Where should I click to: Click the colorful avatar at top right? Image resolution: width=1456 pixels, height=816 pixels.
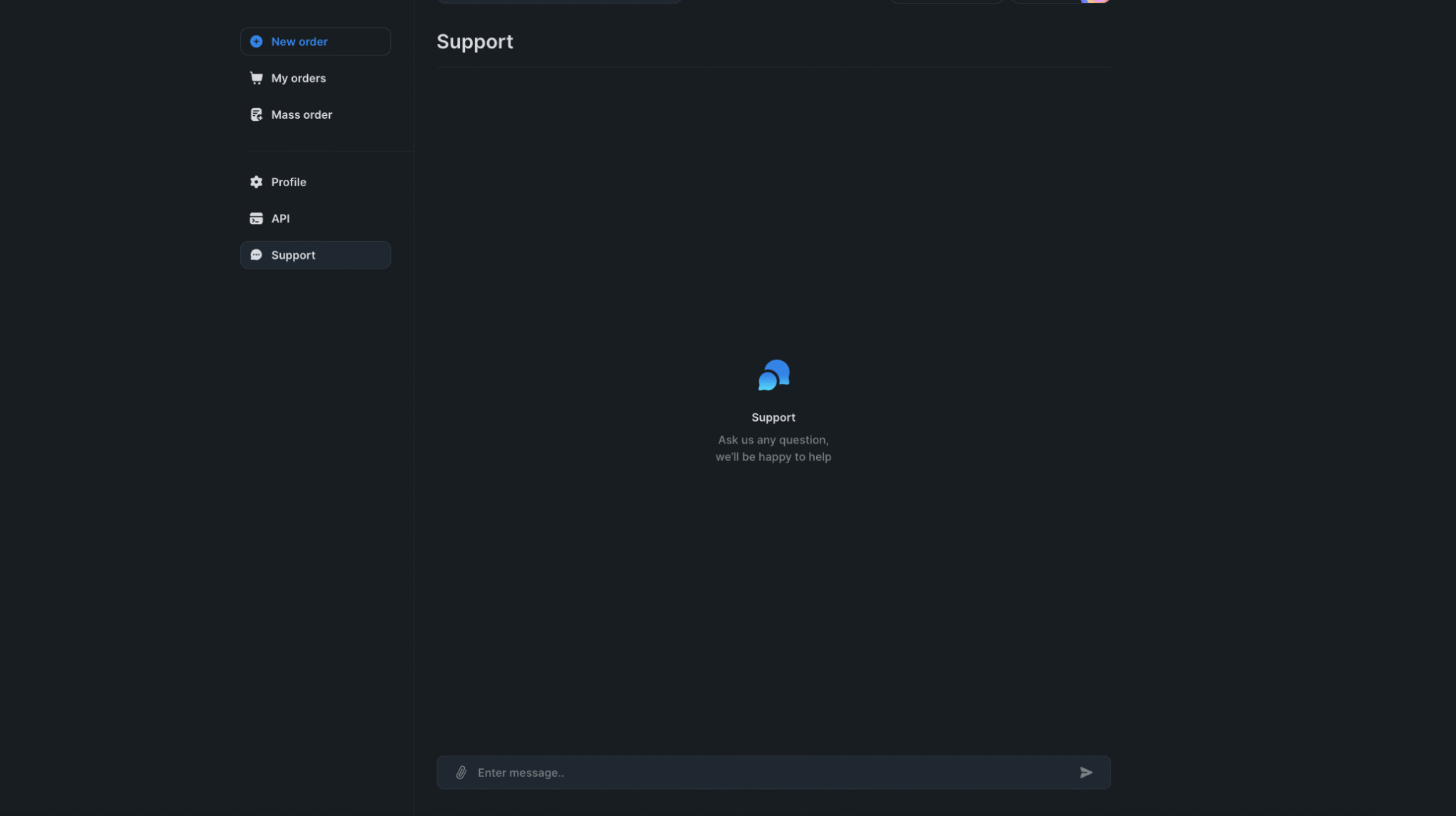(1095, 1)
